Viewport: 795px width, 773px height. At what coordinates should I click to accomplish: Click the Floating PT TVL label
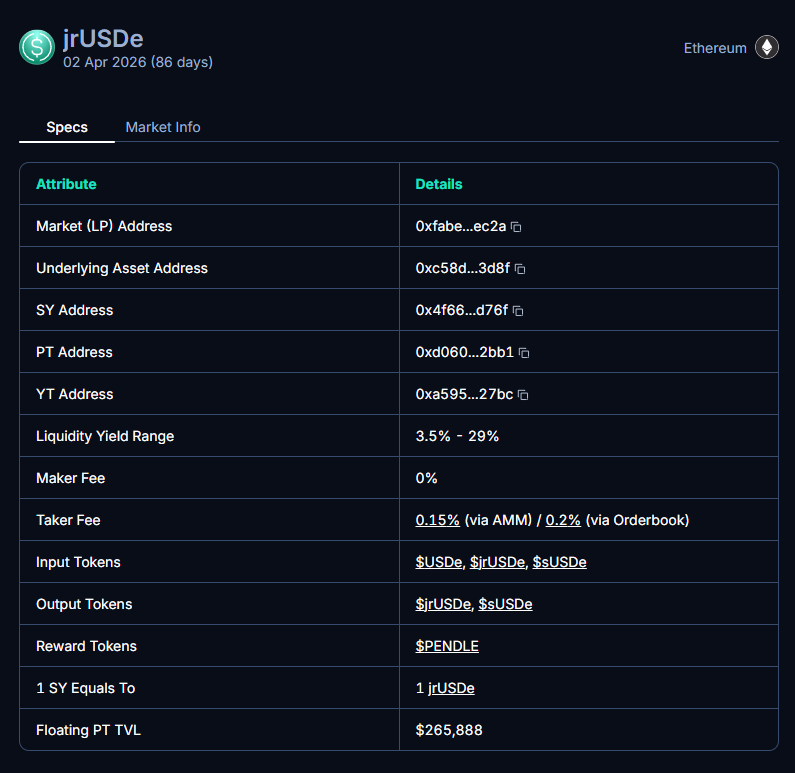coord(88,730)
